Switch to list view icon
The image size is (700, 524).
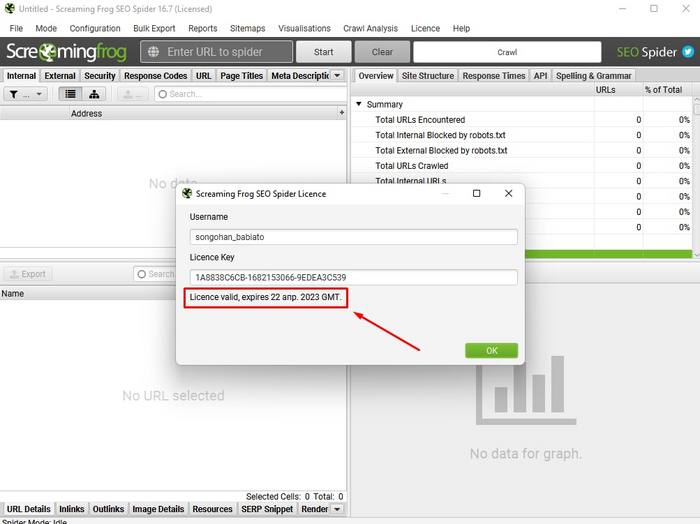click(x=71, y=94)
